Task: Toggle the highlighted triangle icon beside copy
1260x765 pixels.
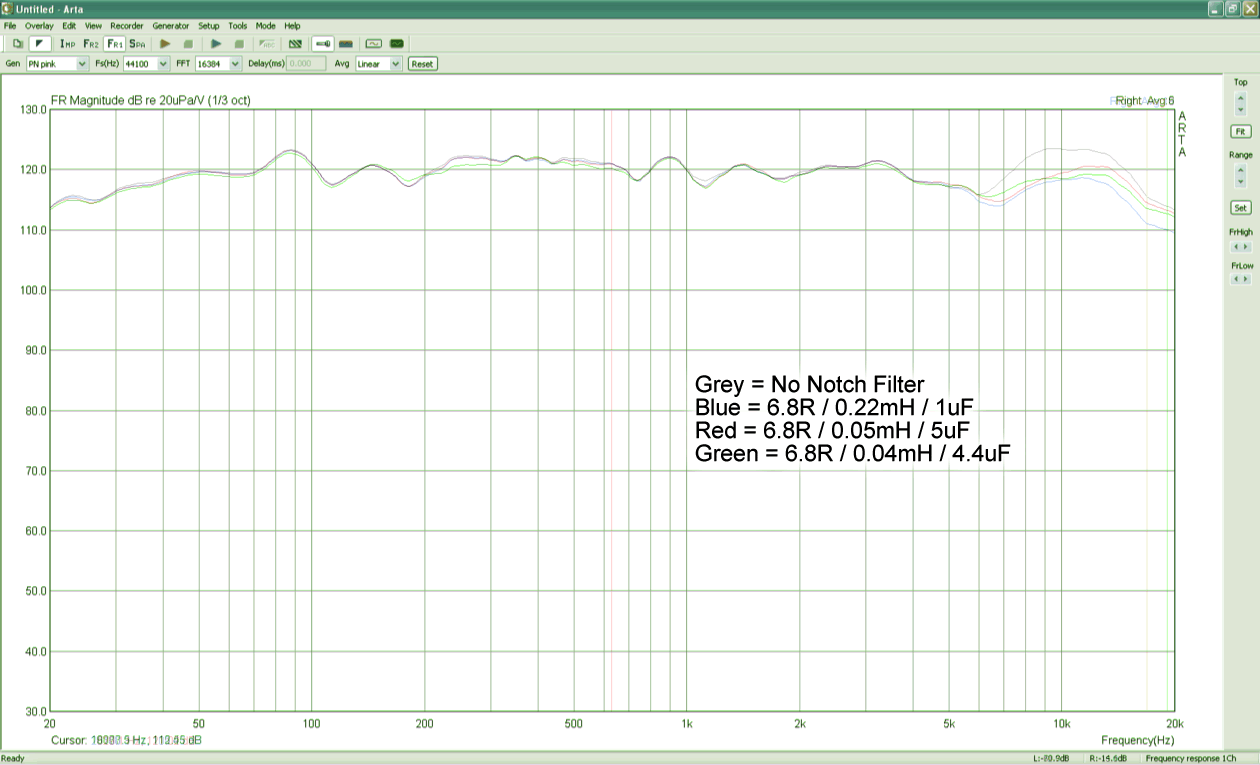Action: click(40, 43)
